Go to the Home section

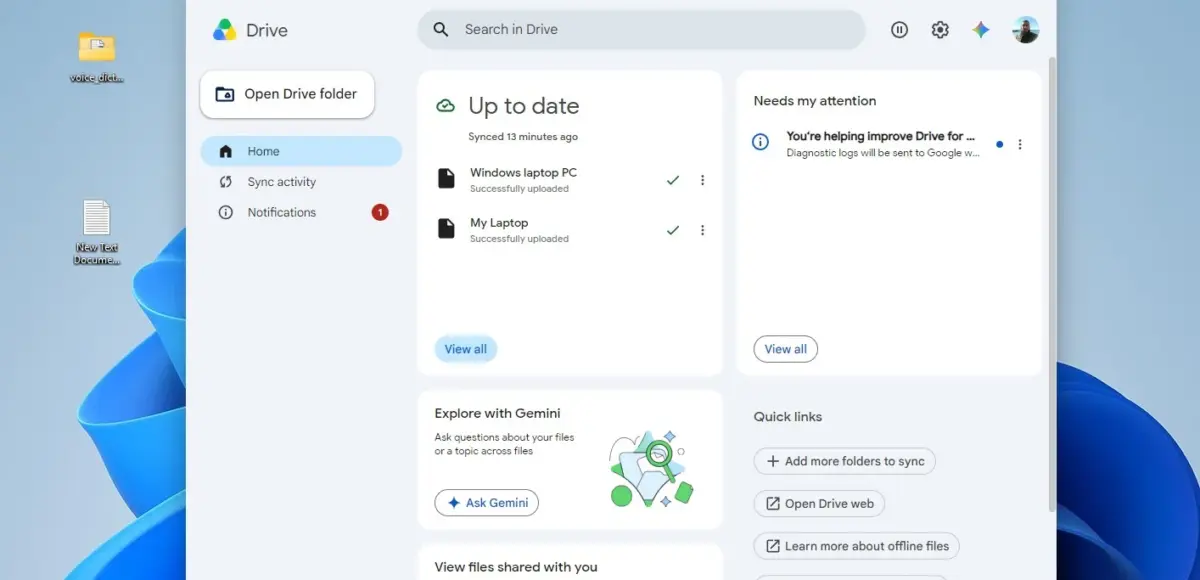[301, 152]
